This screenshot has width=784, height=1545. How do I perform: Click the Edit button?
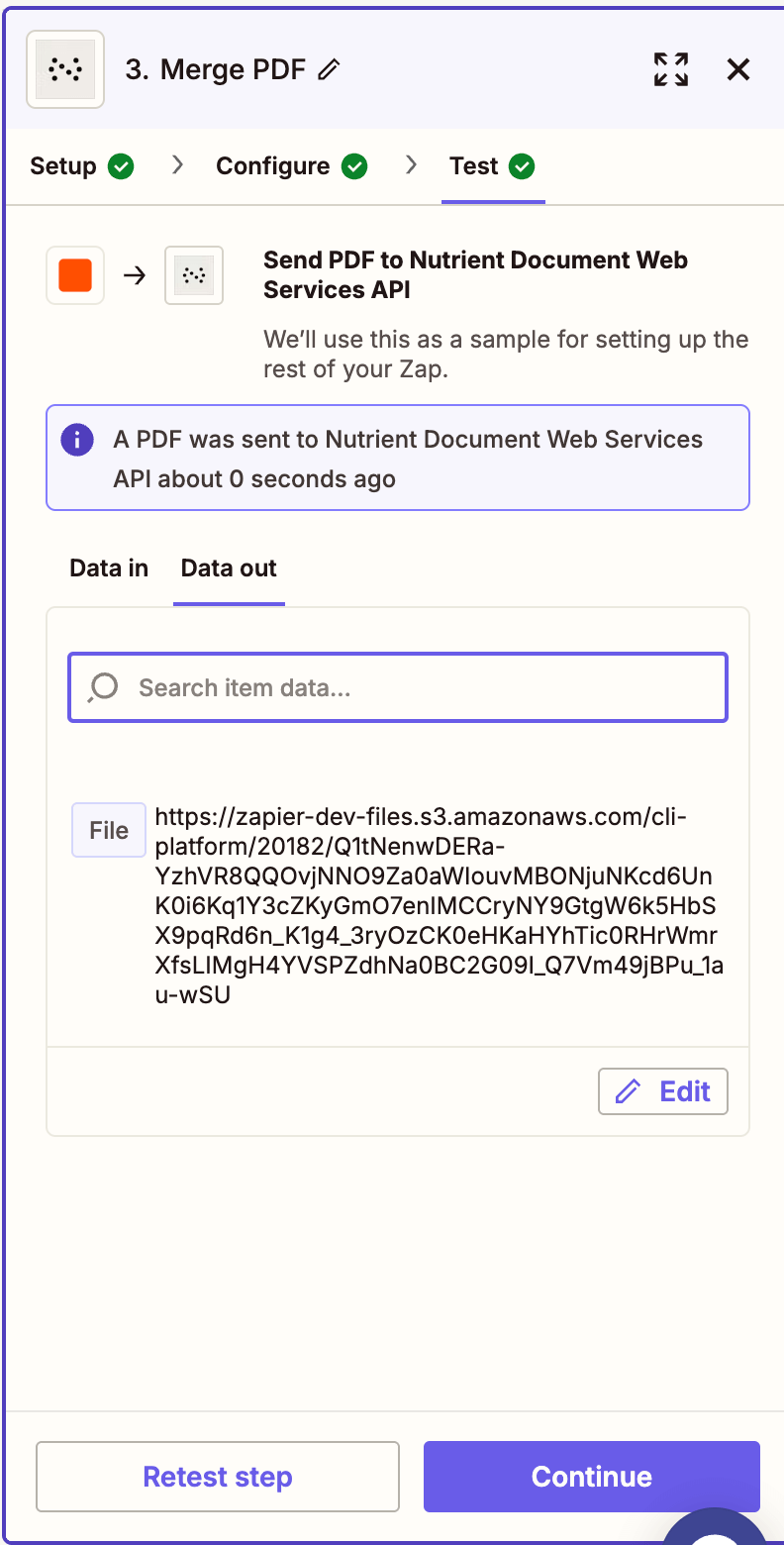[x=663, y=1091]
